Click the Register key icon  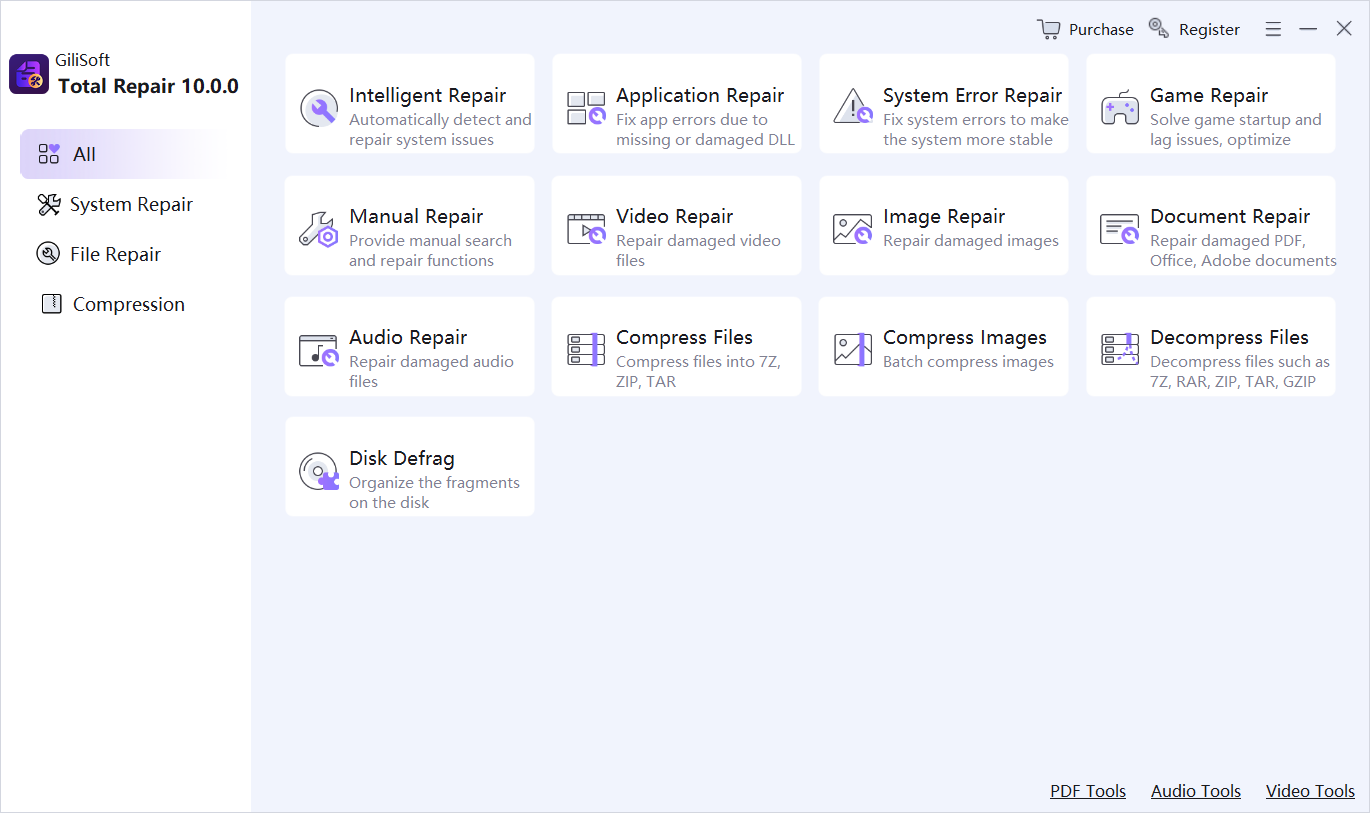[x=1159, y=29]
